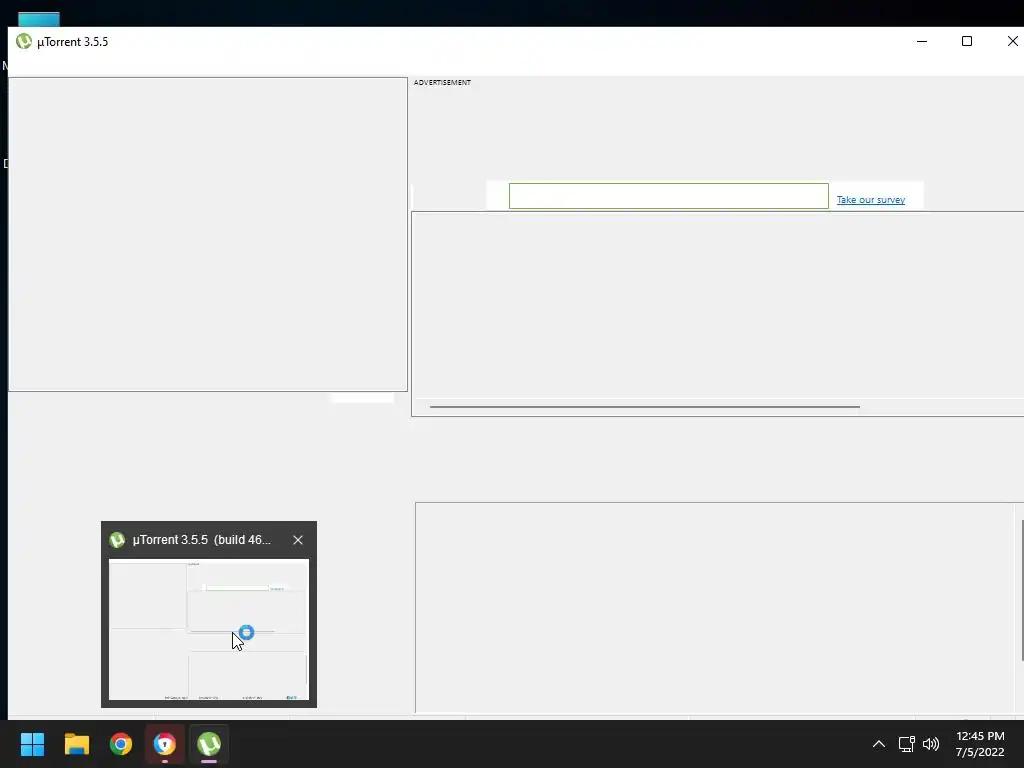Close the µTorrent taskbar preview window
The width and height of the screenshot is (1024, 768).
pos(298,540)
